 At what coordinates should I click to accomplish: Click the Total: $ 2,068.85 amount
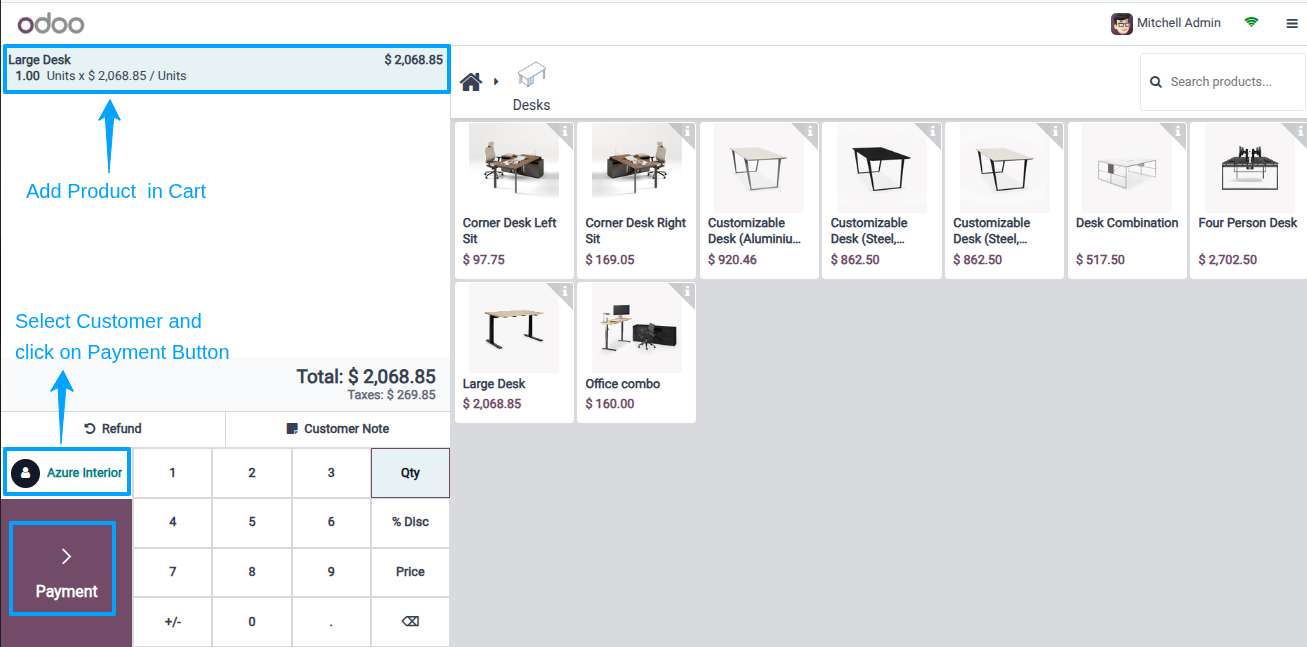pos(366,377)
